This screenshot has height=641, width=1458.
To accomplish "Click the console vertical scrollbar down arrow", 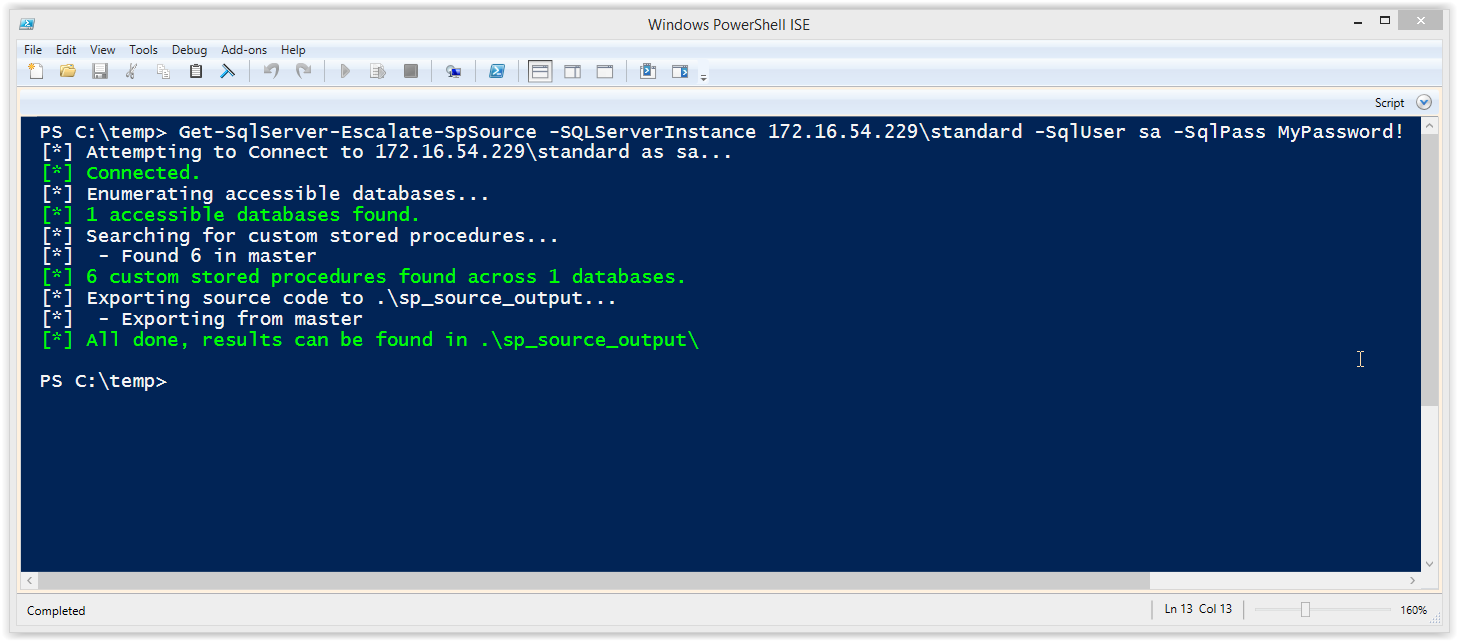I will click(x=1429, y=563).
